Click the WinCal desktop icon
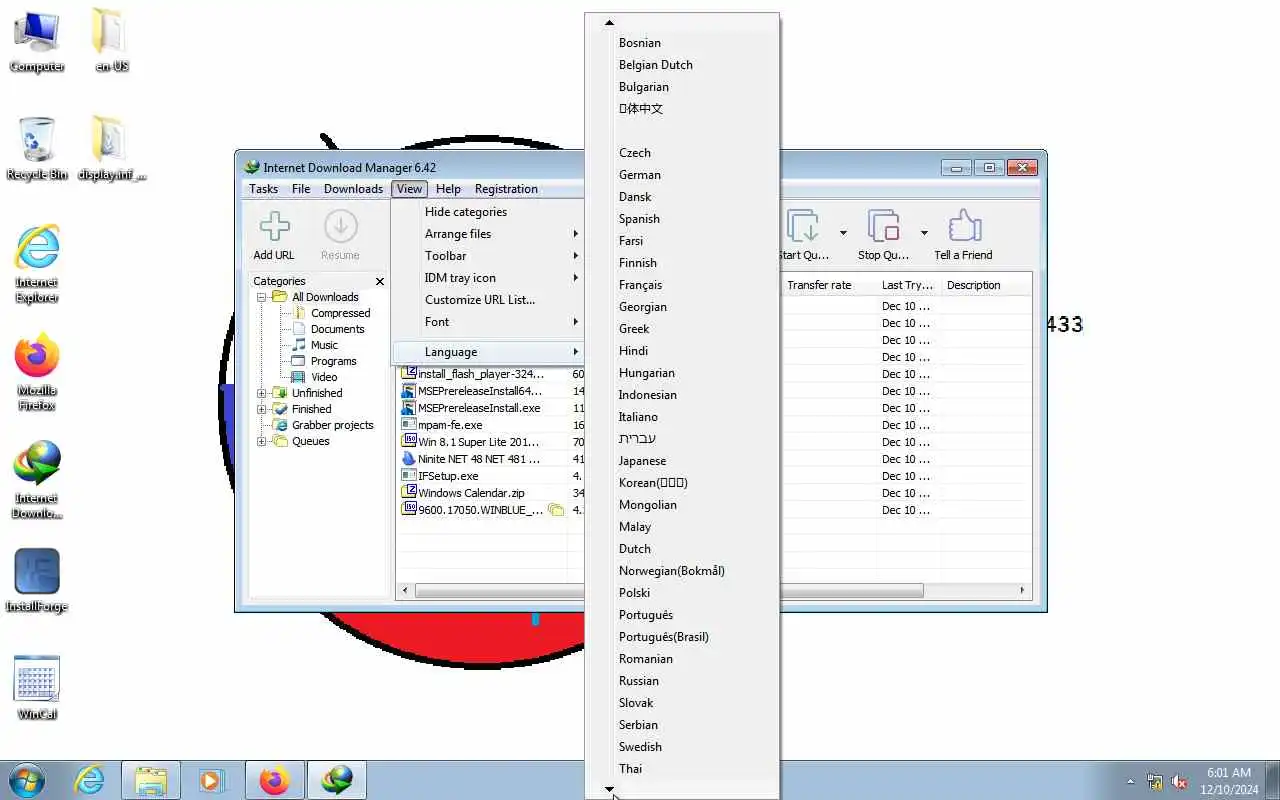1280x800 pixels. (x=37, y=688)
